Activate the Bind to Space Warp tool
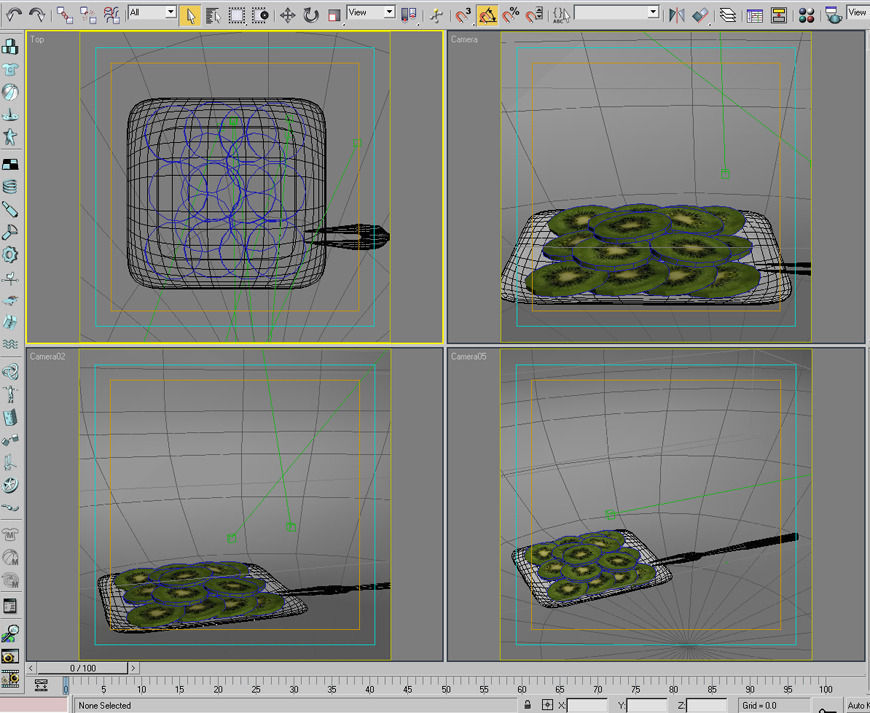The image size is (870, 713). pyautogui.click(x=112, y=14)
